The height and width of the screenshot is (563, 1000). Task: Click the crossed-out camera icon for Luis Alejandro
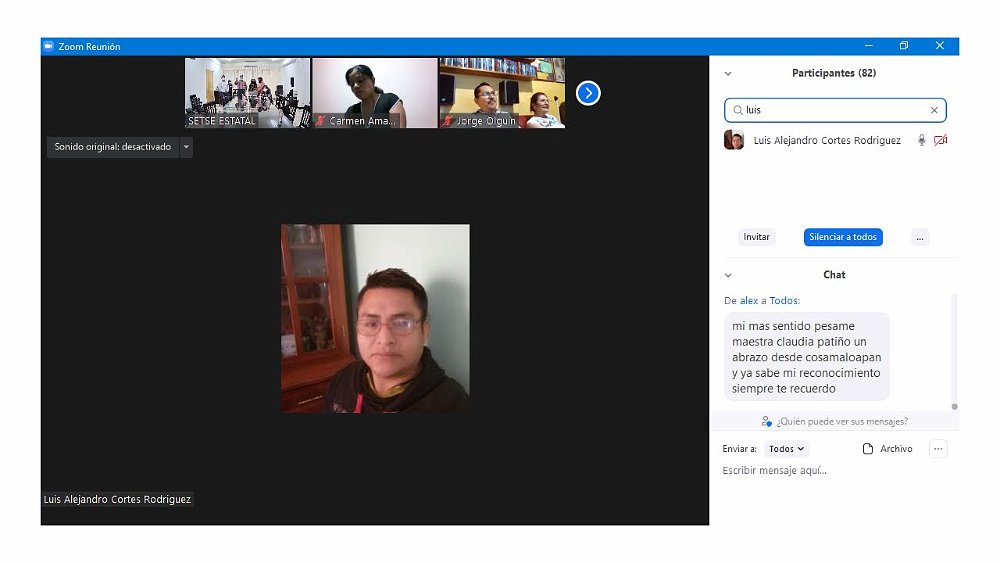click(x=940, y=141)
